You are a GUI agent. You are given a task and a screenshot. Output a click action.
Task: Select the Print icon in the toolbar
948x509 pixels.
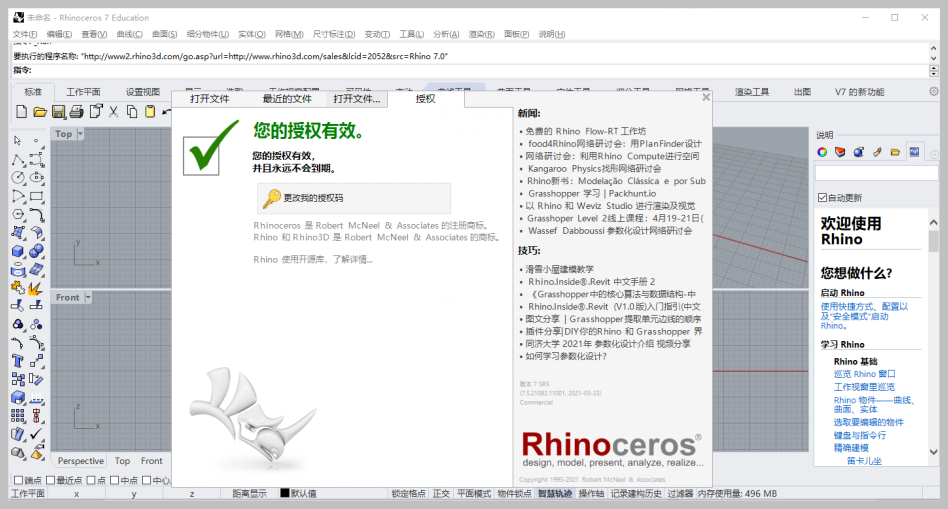point(77,112)
